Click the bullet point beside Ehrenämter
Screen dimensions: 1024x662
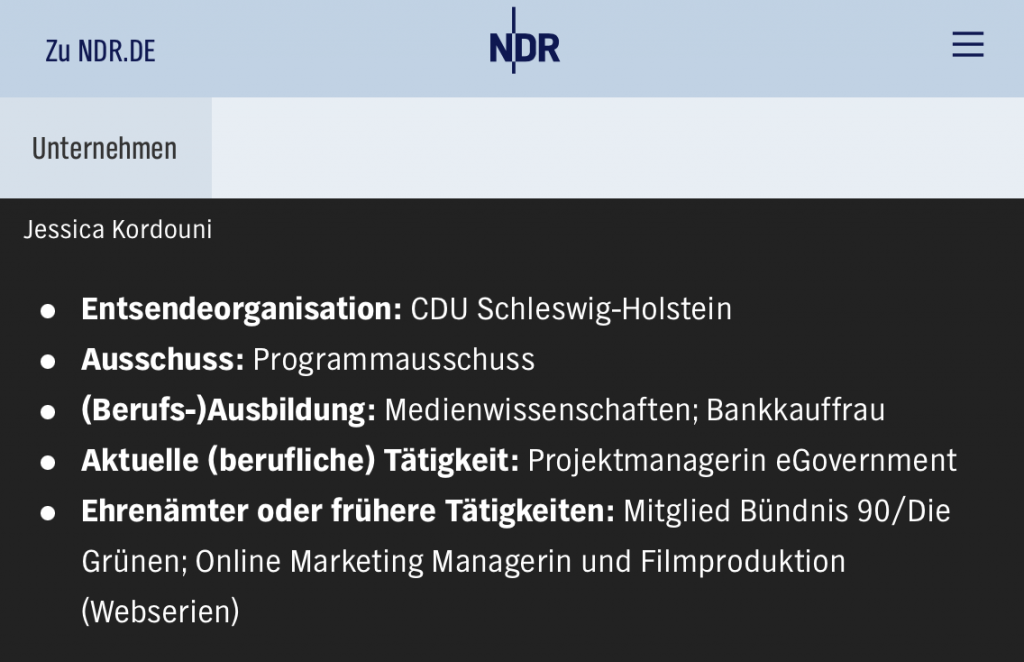[47, 513]
